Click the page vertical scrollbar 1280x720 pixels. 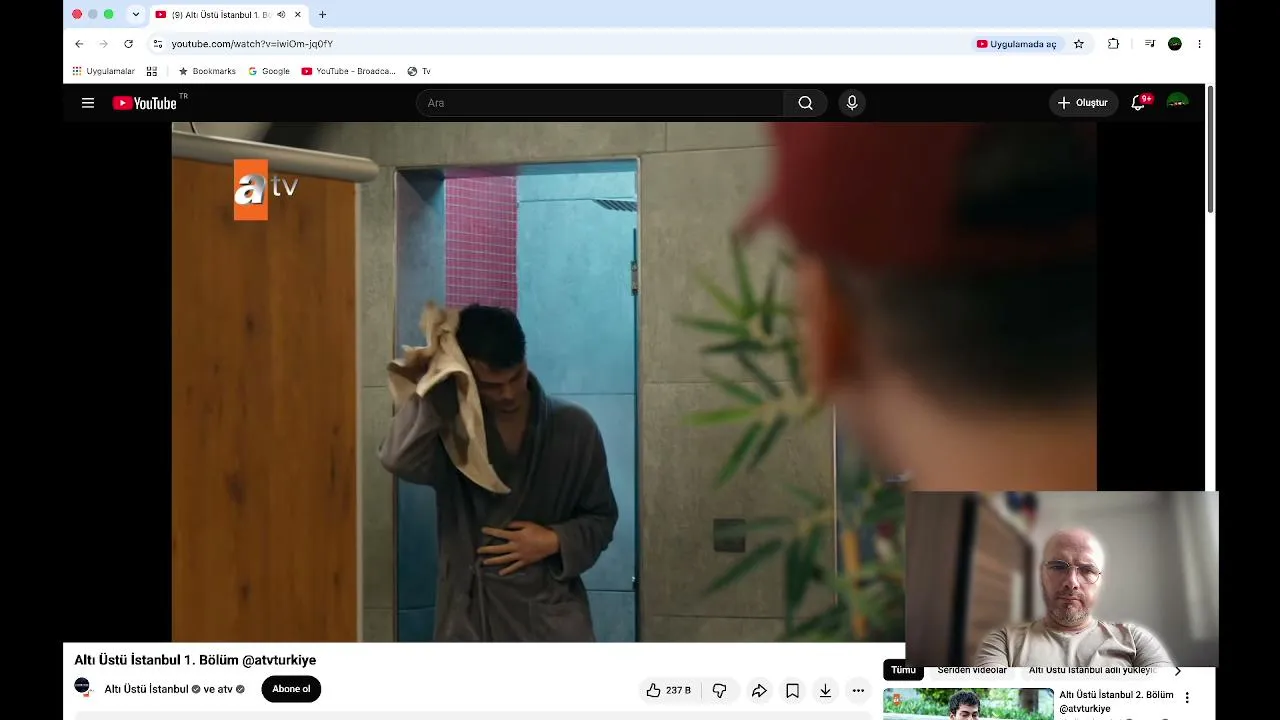tap(1210, 150)
